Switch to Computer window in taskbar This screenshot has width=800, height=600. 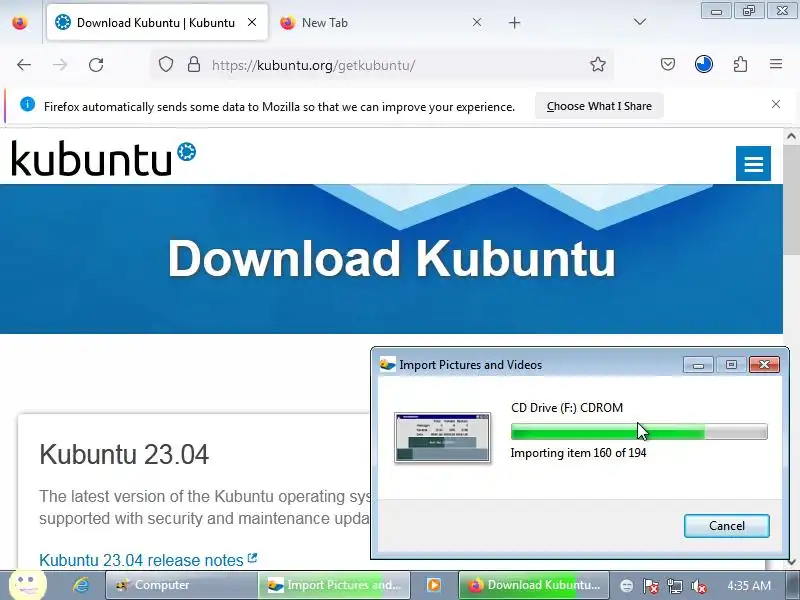click(181, 585)
